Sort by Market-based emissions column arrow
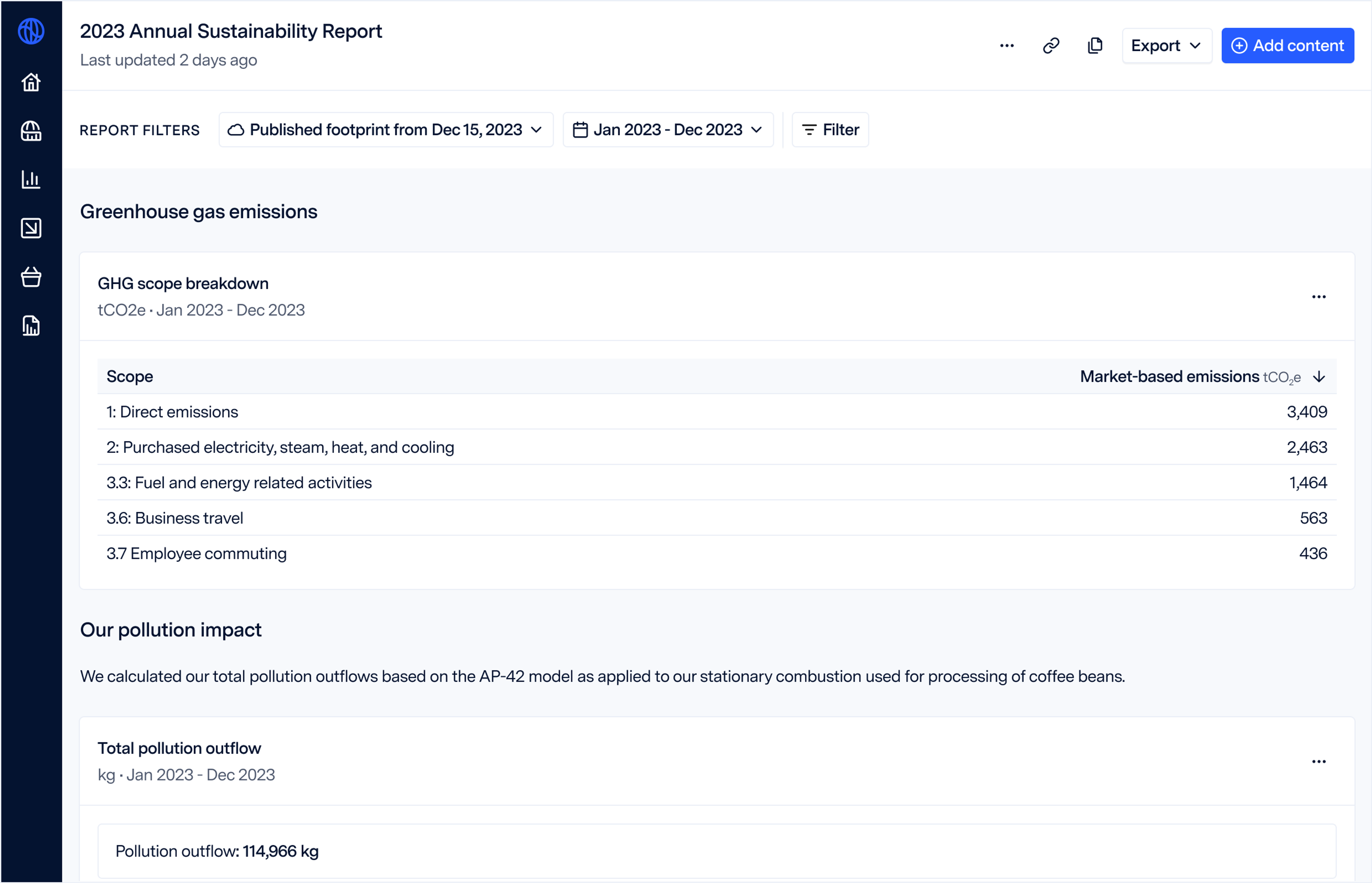 (x=1319, y=377)
